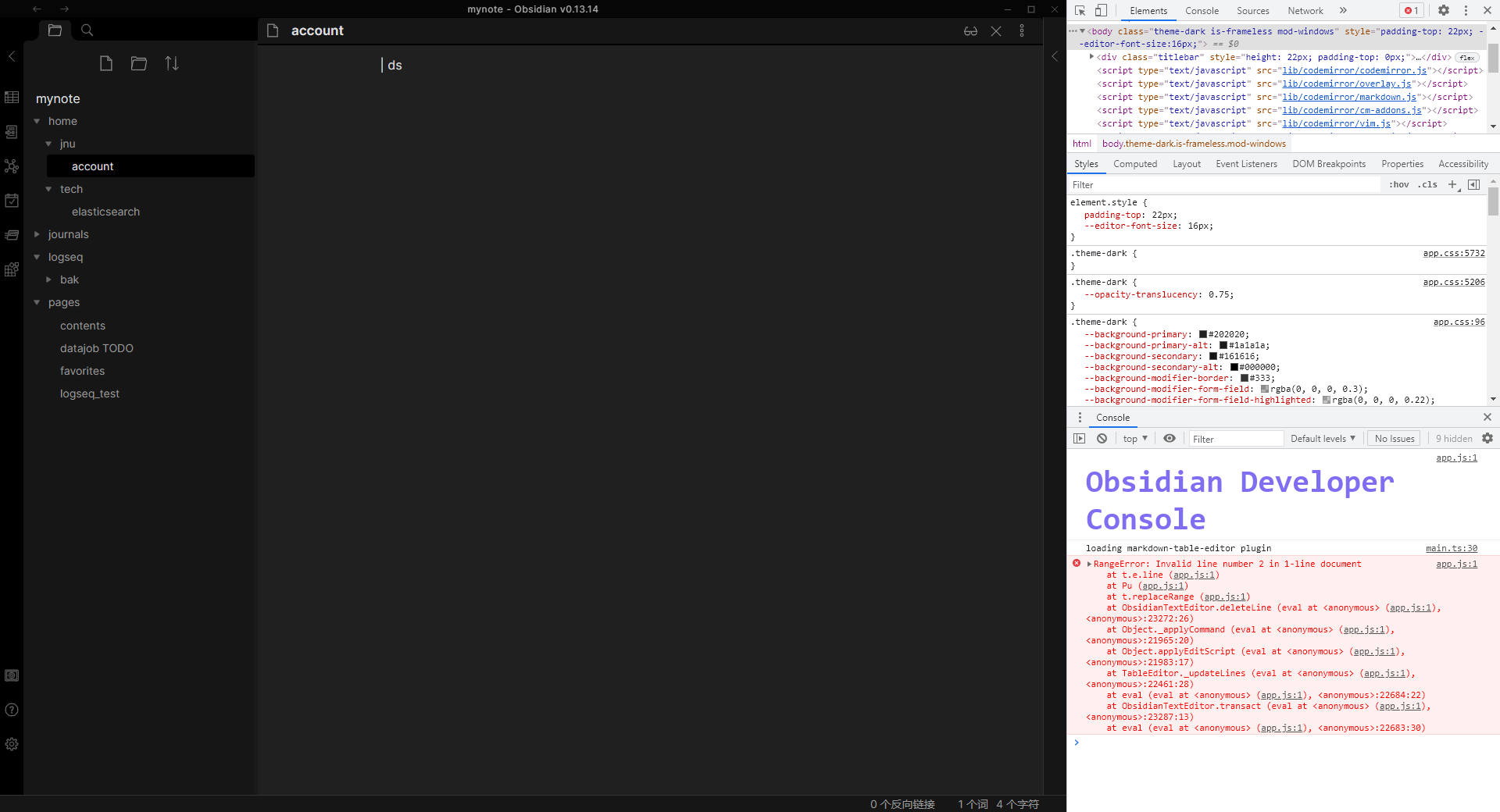Screen dimensions: 1500x812
Task: Collapse the jnu folder in file explorer
Action: pyautogui.click(x=49, y=144)
